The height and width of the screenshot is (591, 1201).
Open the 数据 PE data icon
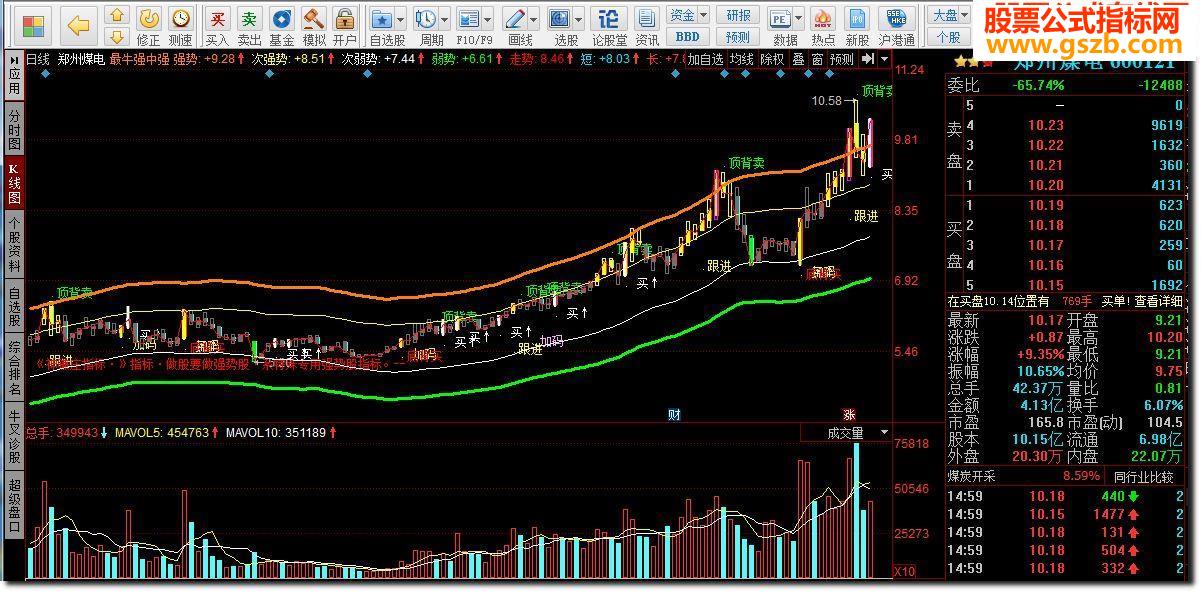tap(781, 18)
